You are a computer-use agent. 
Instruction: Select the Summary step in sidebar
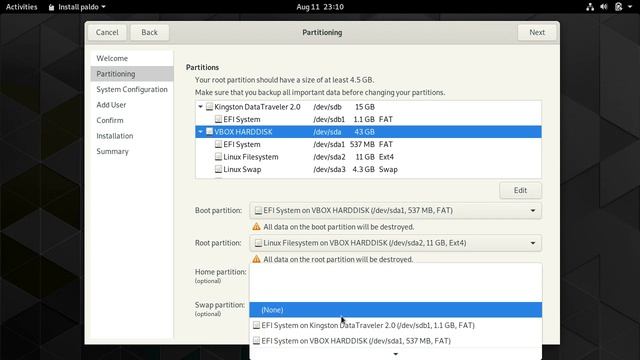pos(132,151)
